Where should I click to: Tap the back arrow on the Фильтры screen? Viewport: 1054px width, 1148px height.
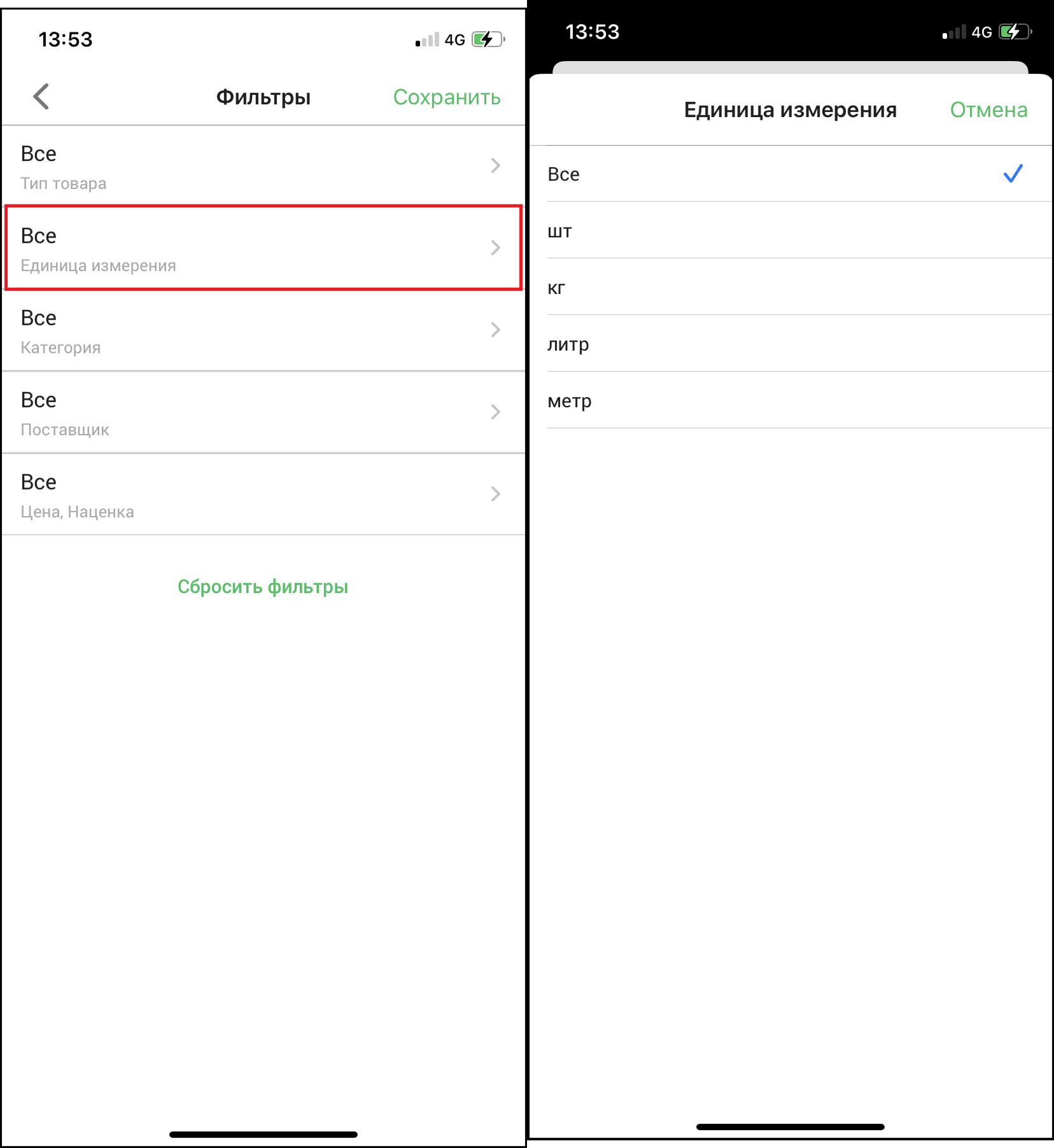tap(41, 97)
